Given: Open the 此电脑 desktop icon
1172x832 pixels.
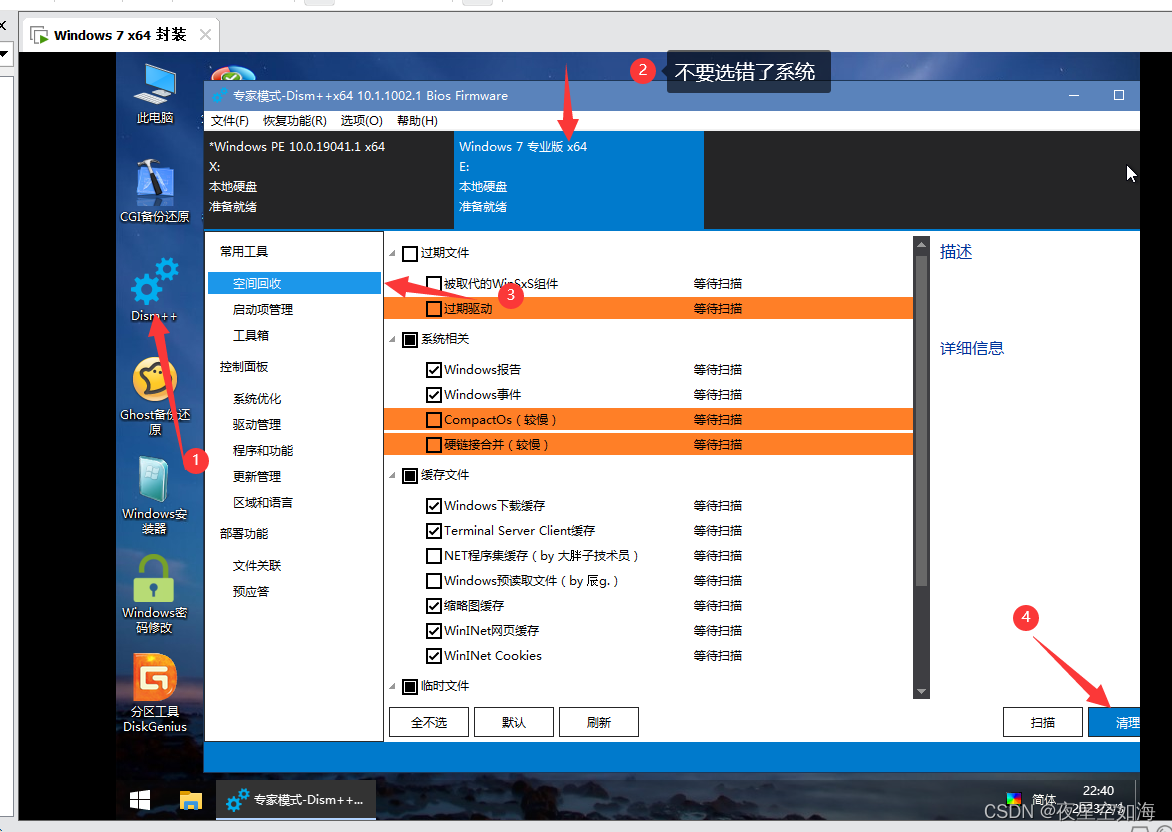Looking at the screenshot, I should (155, 93).
